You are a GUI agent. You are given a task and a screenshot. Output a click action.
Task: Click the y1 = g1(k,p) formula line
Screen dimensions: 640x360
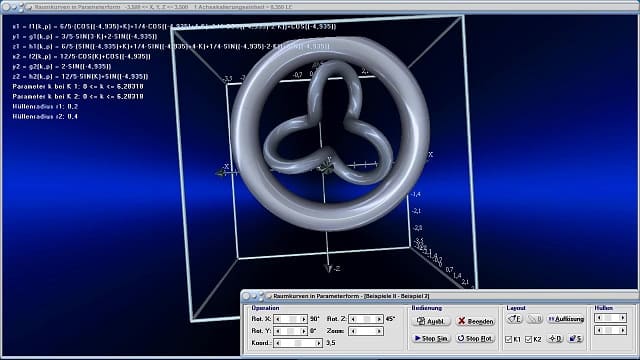[84, 36]
